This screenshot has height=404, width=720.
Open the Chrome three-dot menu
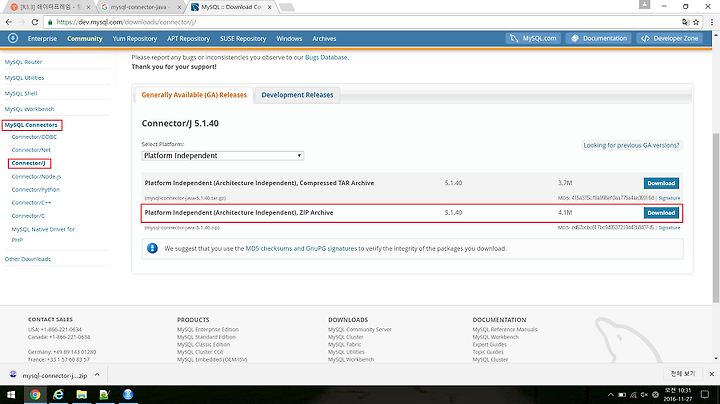pos(712,22)
